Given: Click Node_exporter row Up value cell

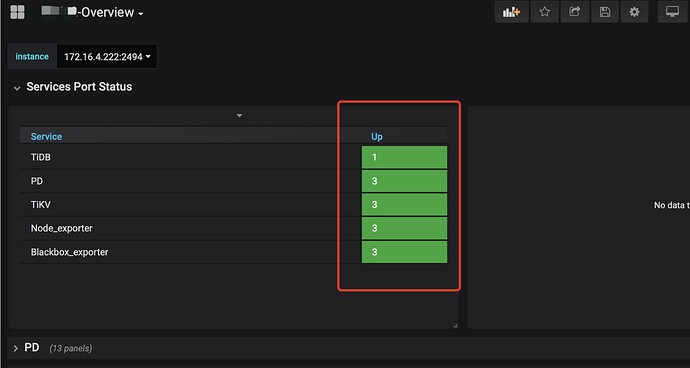Looking at the screenshot, I should 404,228.
